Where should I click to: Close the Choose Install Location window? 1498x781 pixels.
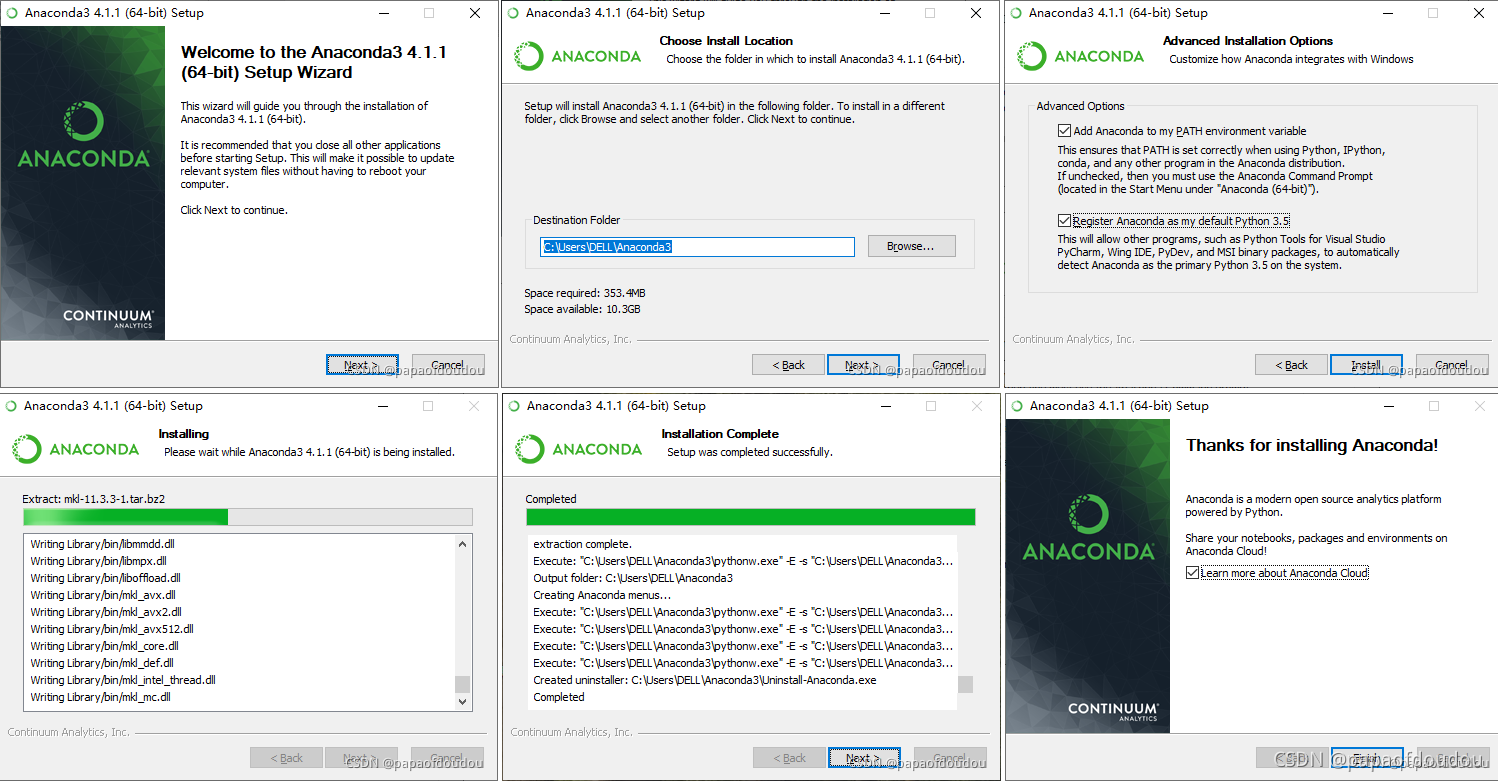click(976, 13)
